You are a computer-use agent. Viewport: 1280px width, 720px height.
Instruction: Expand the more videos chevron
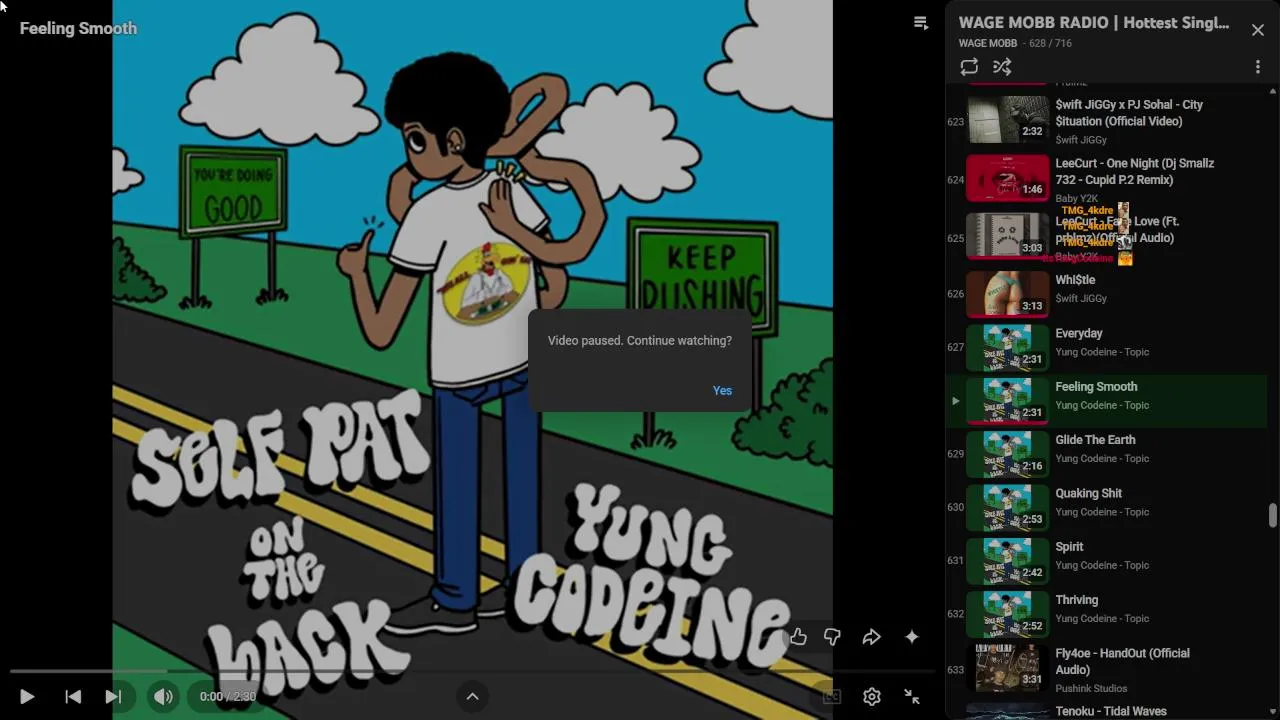pos(472,697)
